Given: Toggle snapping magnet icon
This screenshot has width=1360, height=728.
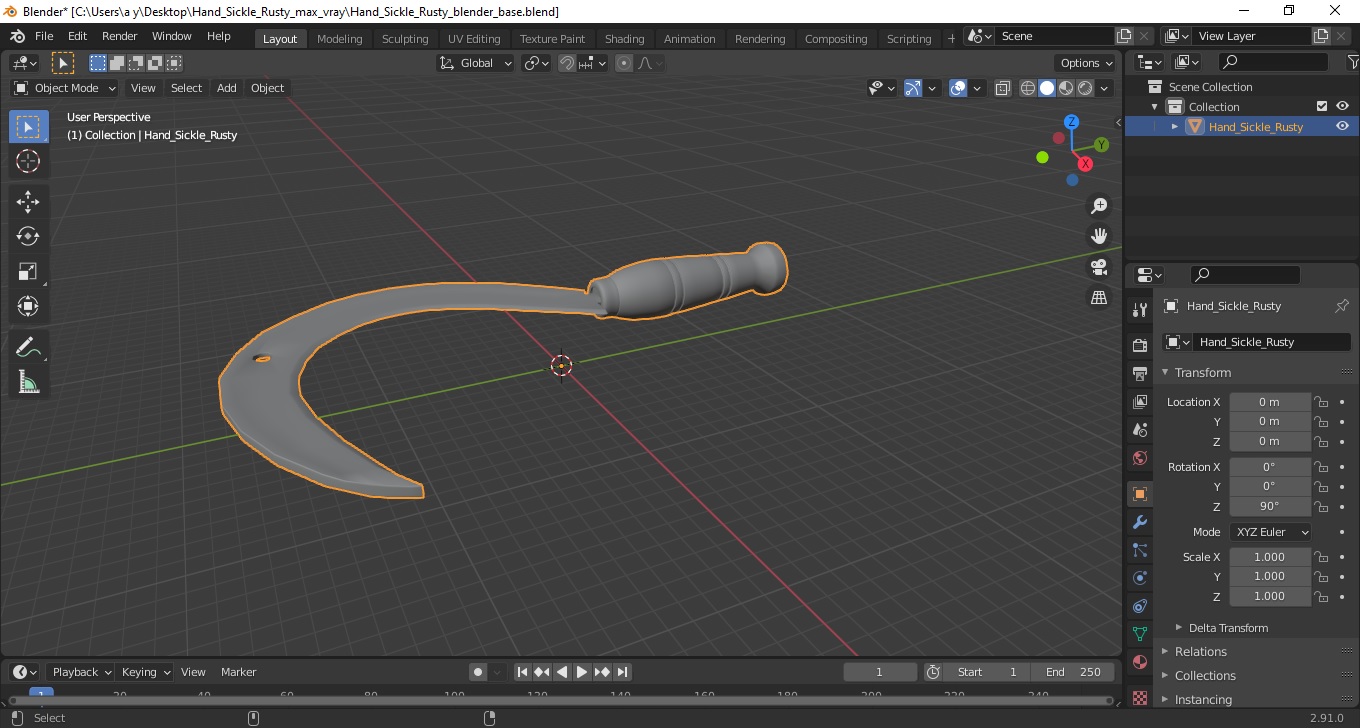Looking at the screenshot, I should (x=568, y=63).
